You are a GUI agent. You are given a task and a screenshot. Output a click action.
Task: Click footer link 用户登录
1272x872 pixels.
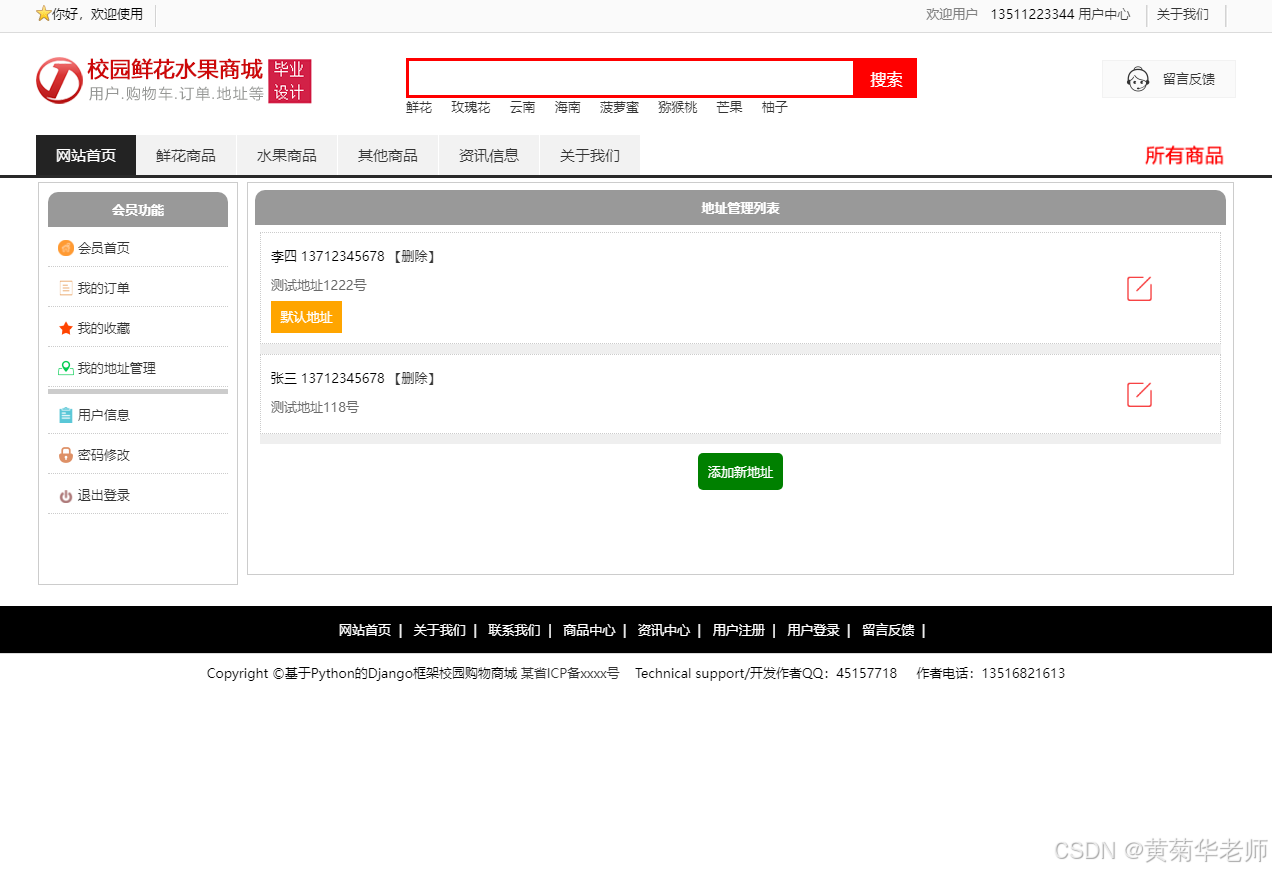point(813,630)
